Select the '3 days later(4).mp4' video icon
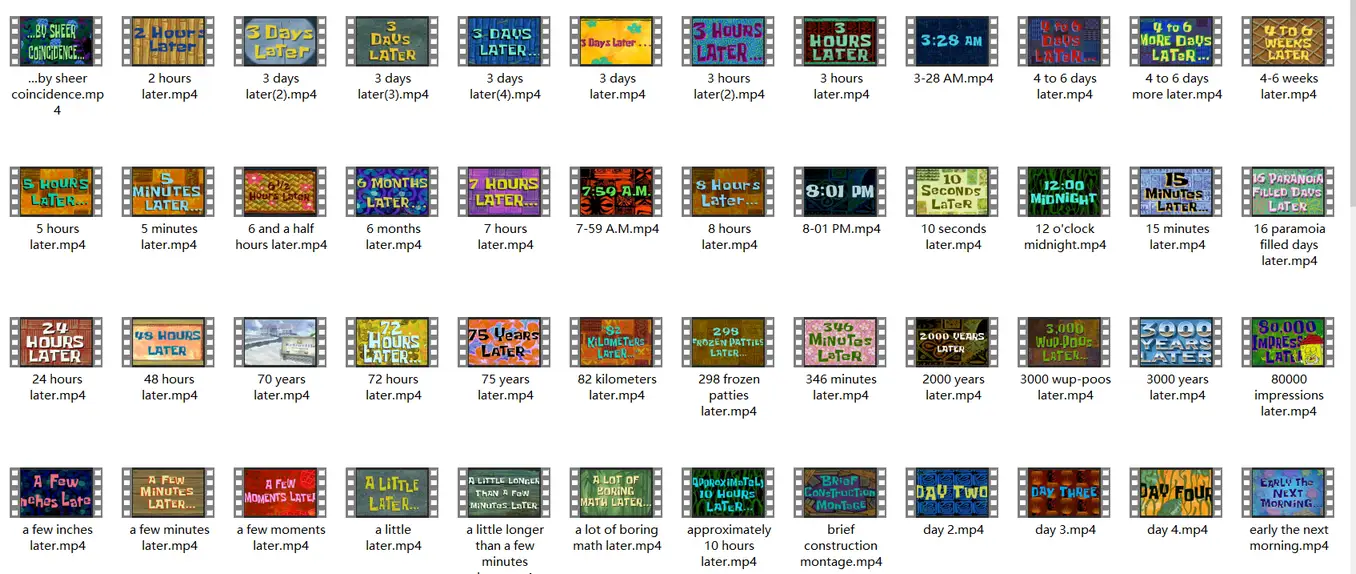The width and height of the screenshot is (1356, 574). (x=505, y=41)
